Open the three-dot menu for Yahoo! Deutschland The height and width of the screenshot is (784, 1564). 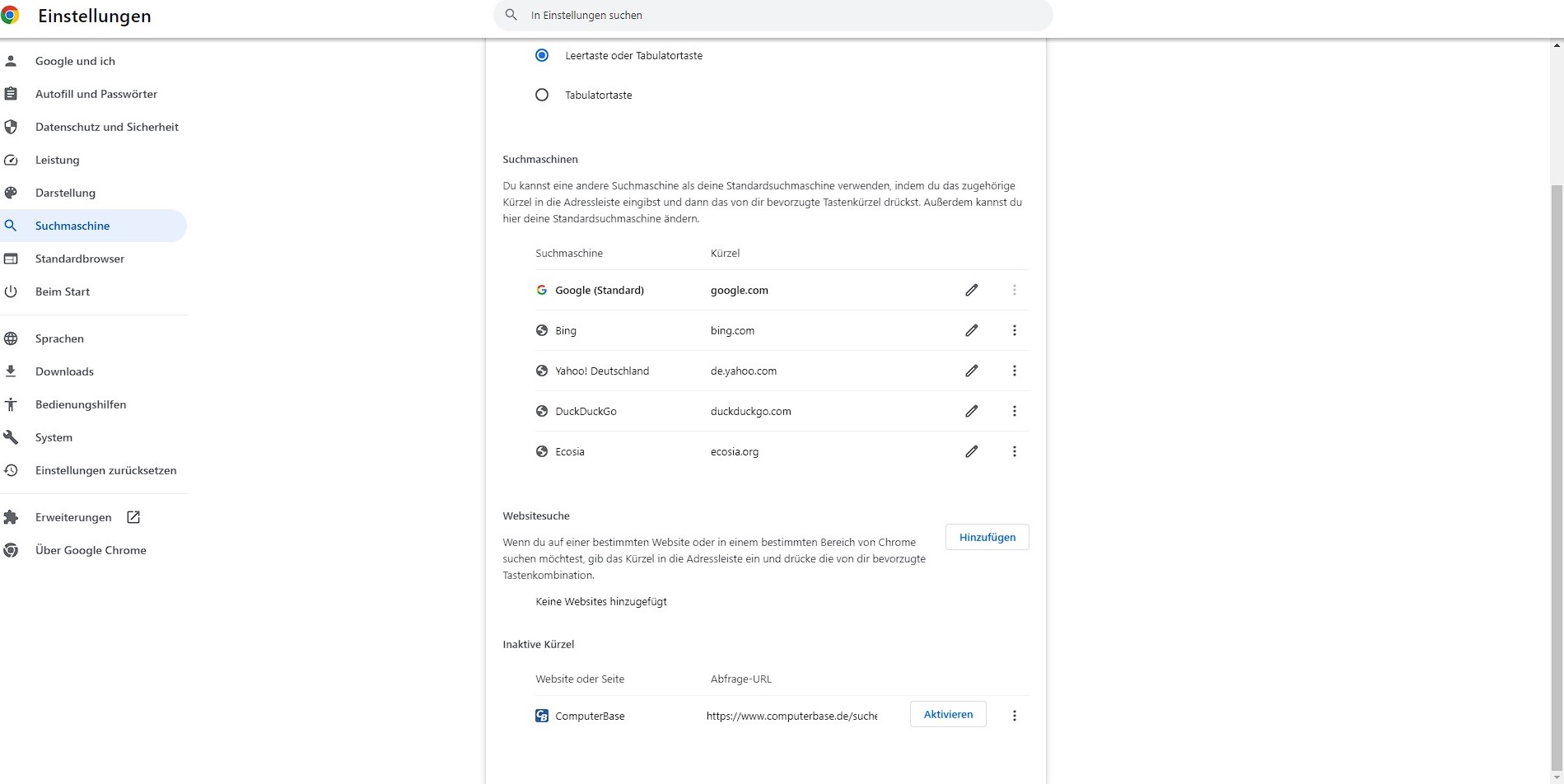pos(1015,371)
